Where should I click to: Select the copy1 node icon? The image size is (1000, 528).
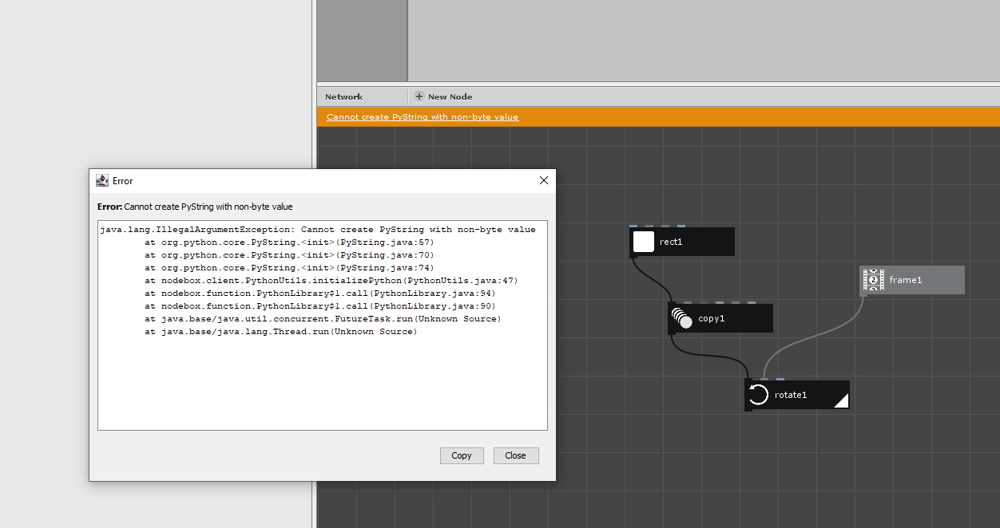tap(682, 318)
